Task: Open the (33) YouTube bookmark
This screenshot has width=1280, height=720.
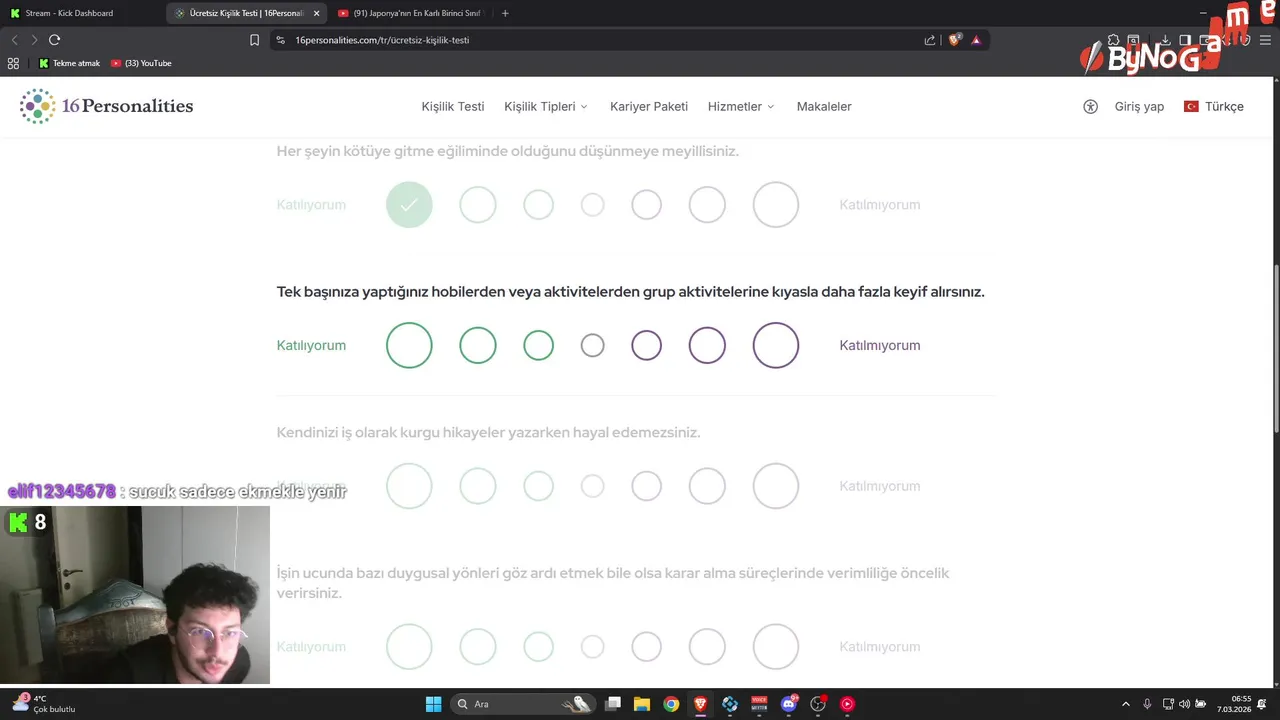Action: 141,63
